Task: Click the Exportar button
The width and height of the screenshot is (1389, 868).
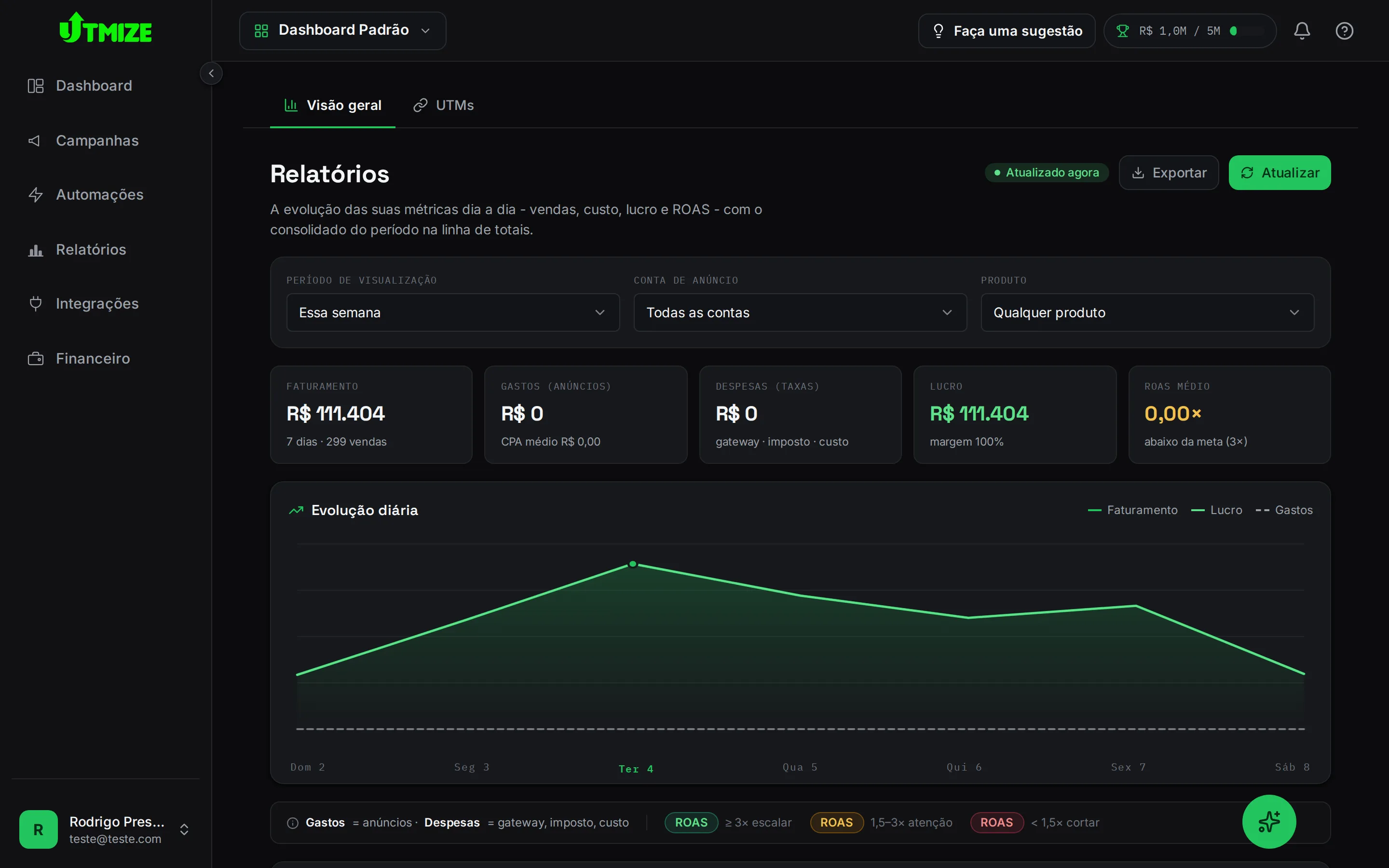Action: pos(1169,173)
